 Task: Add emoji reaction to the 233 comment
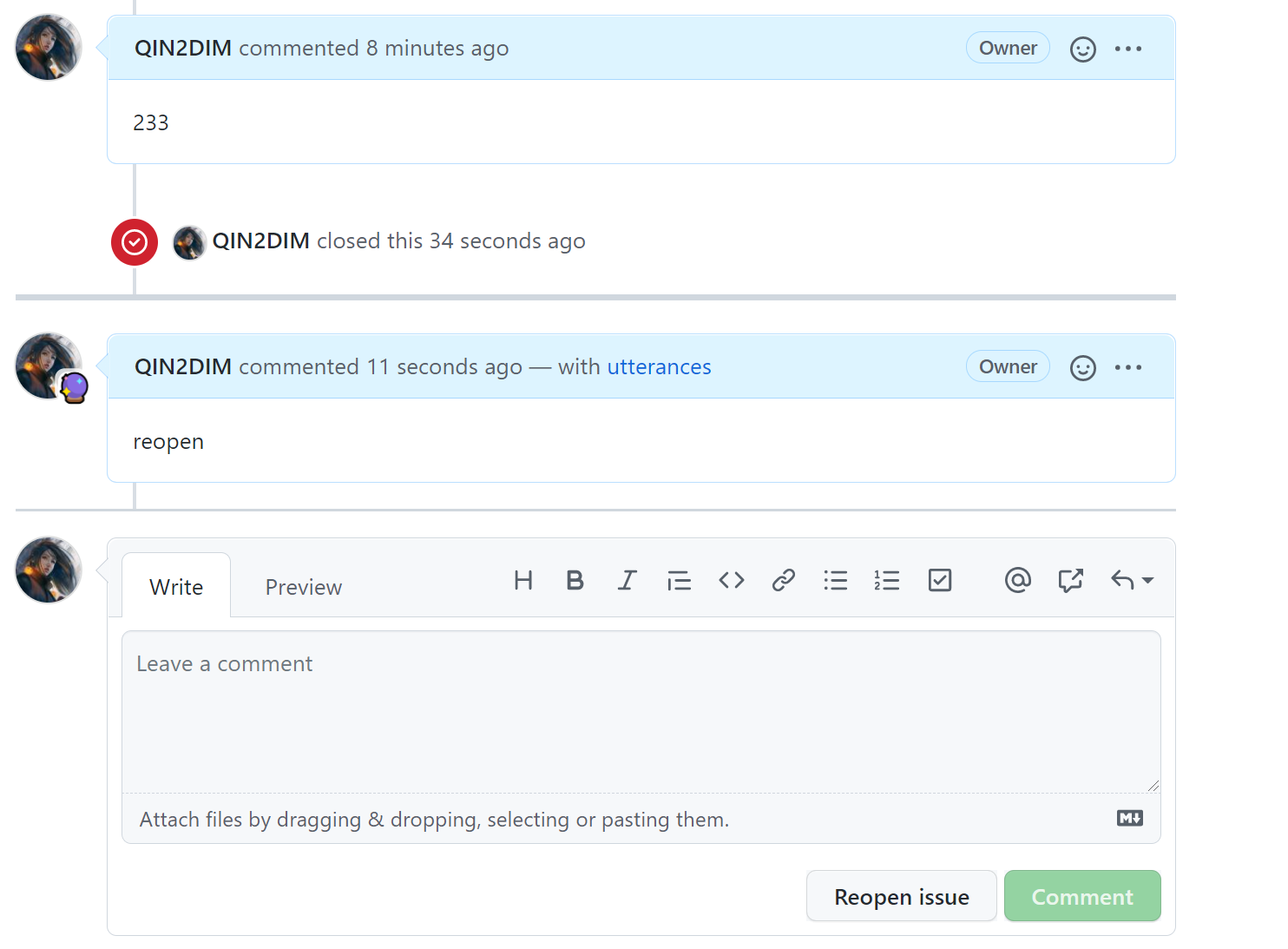point(1082,49)
